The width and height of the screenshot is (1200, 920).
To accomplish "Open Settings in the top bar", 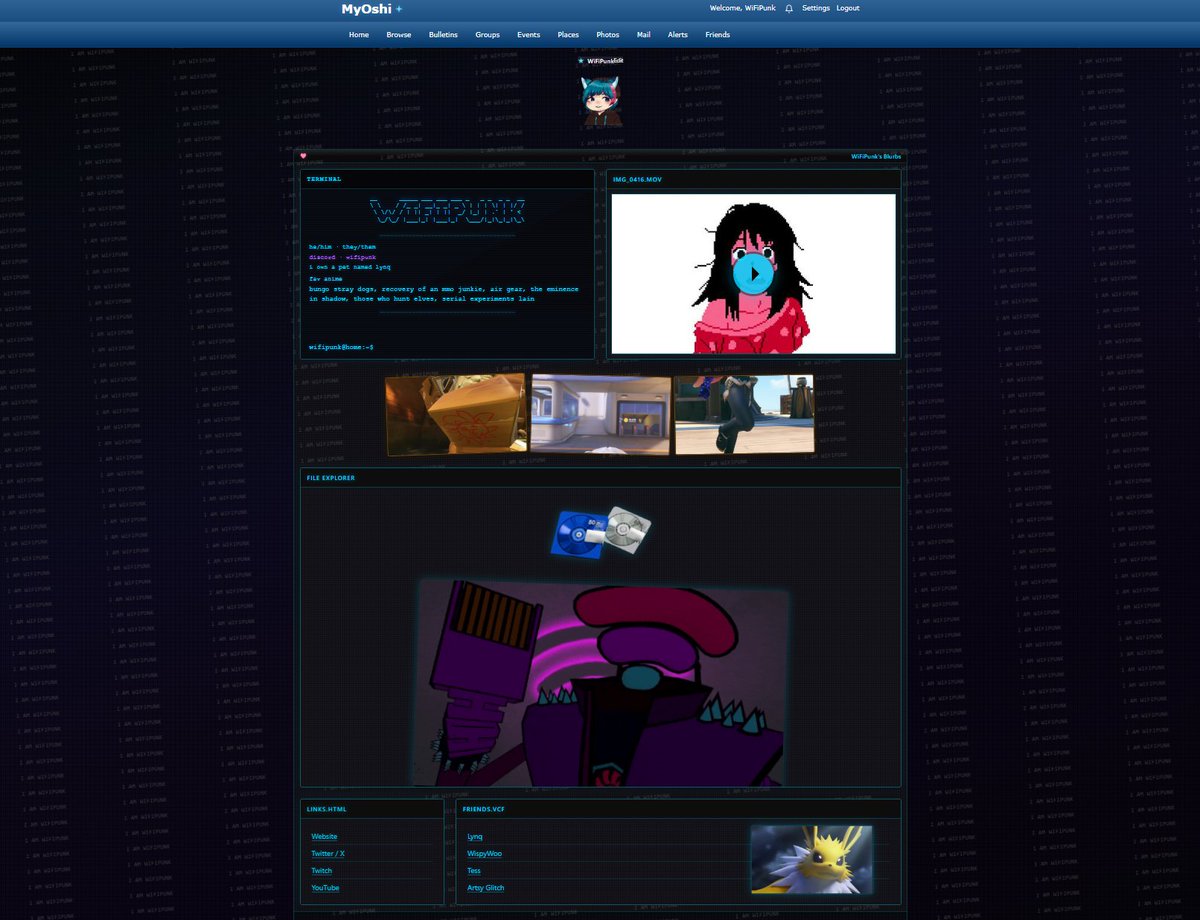I will 816,8.
